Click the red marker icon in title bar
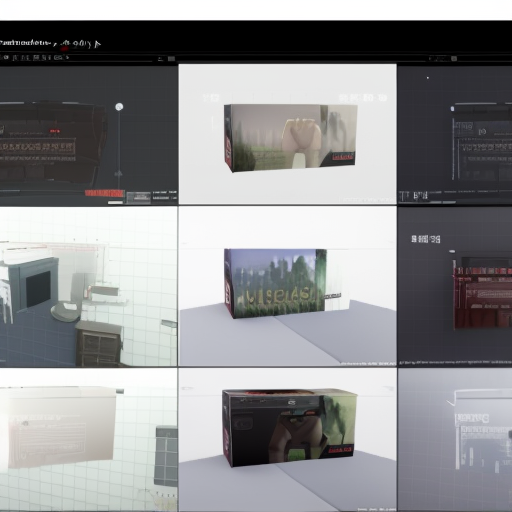The image size is (512, 512). [x=65, y=47]
